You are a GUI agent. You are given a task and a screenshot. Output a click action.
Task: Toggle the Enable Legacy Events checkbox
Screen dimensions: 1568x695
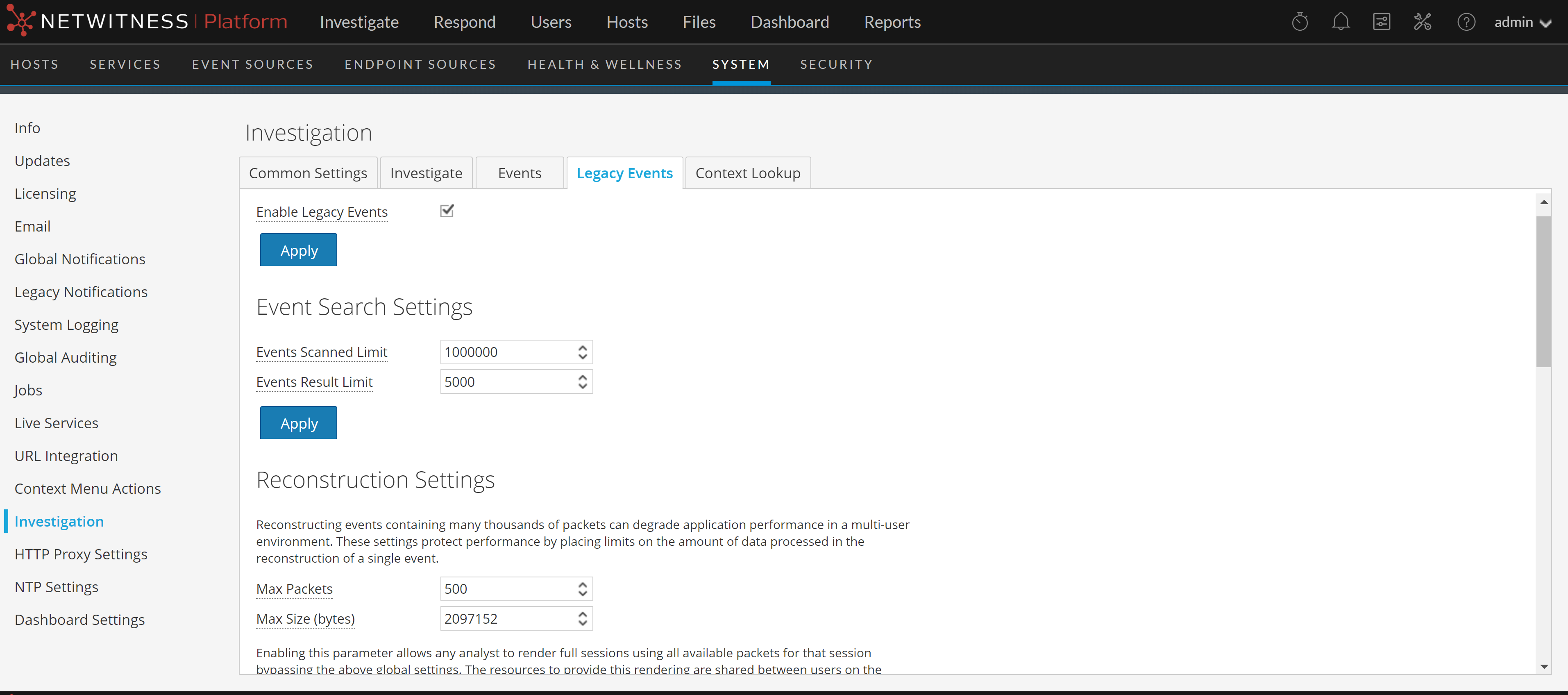tap(447, 211)
